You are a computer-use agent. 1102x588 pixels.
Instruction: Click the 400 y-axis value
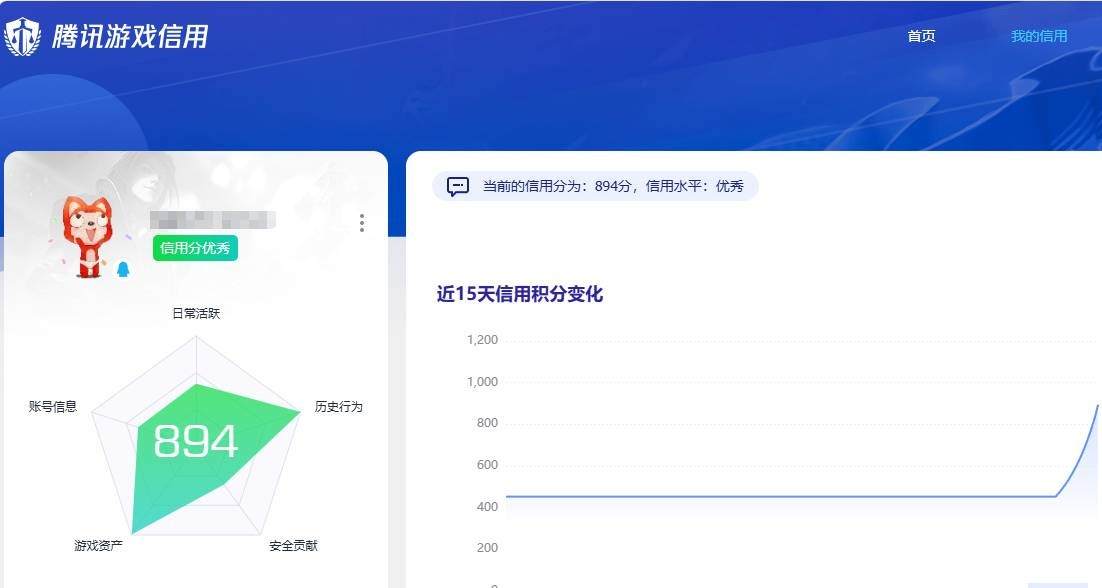coord(487,507)
